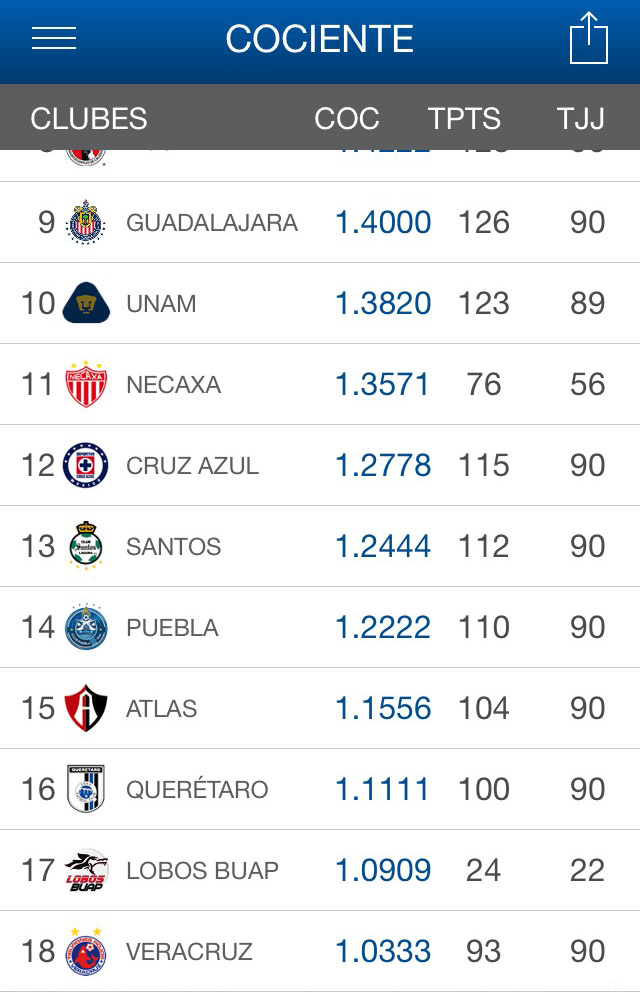Tap the Necaxa club crest

pyautogui.click(x=86, y=384)
